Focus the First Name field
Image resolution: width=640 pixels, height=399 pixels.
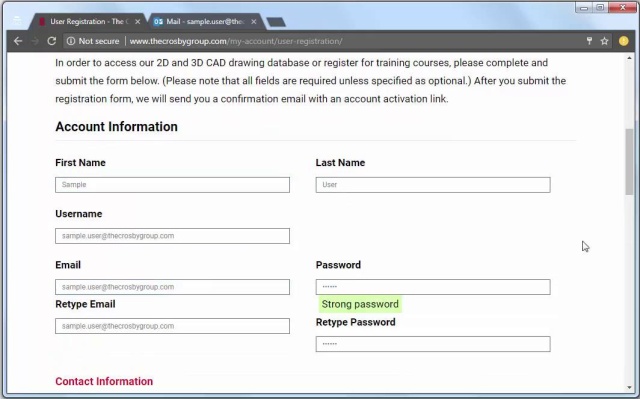point(173,185)
